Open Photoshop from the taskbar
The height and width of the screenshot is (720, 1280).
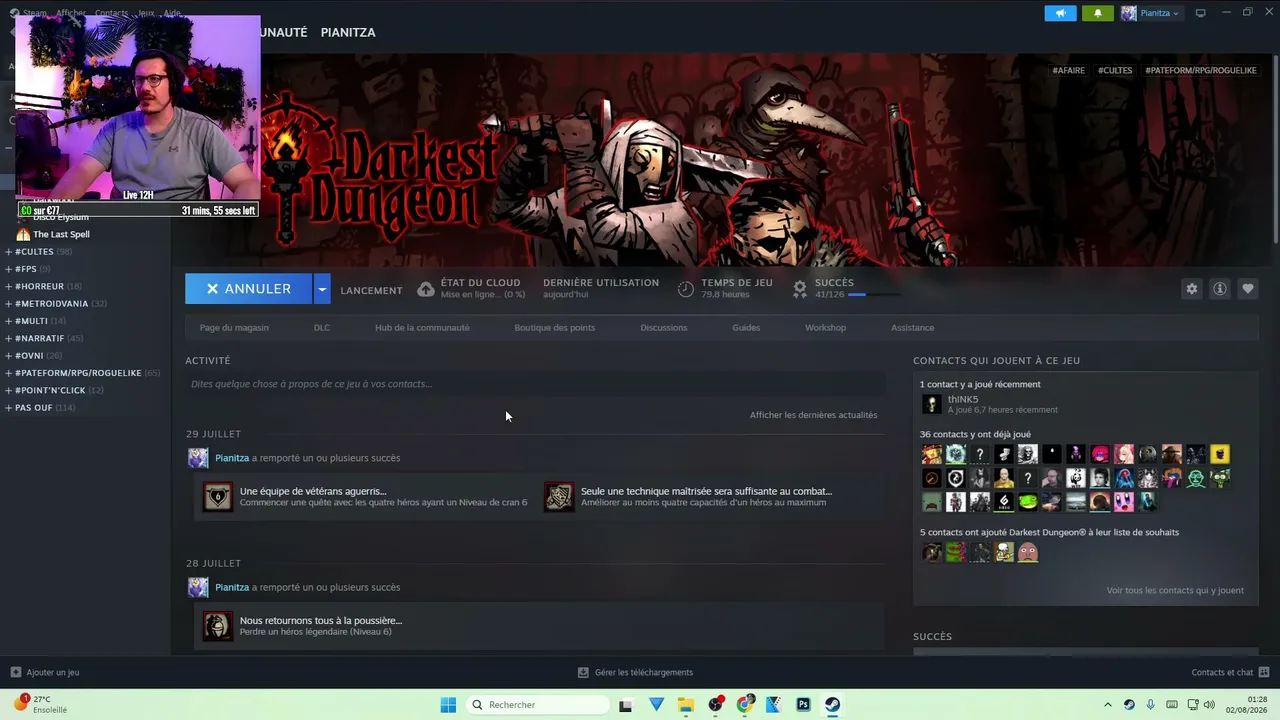[x=803, y=705]
